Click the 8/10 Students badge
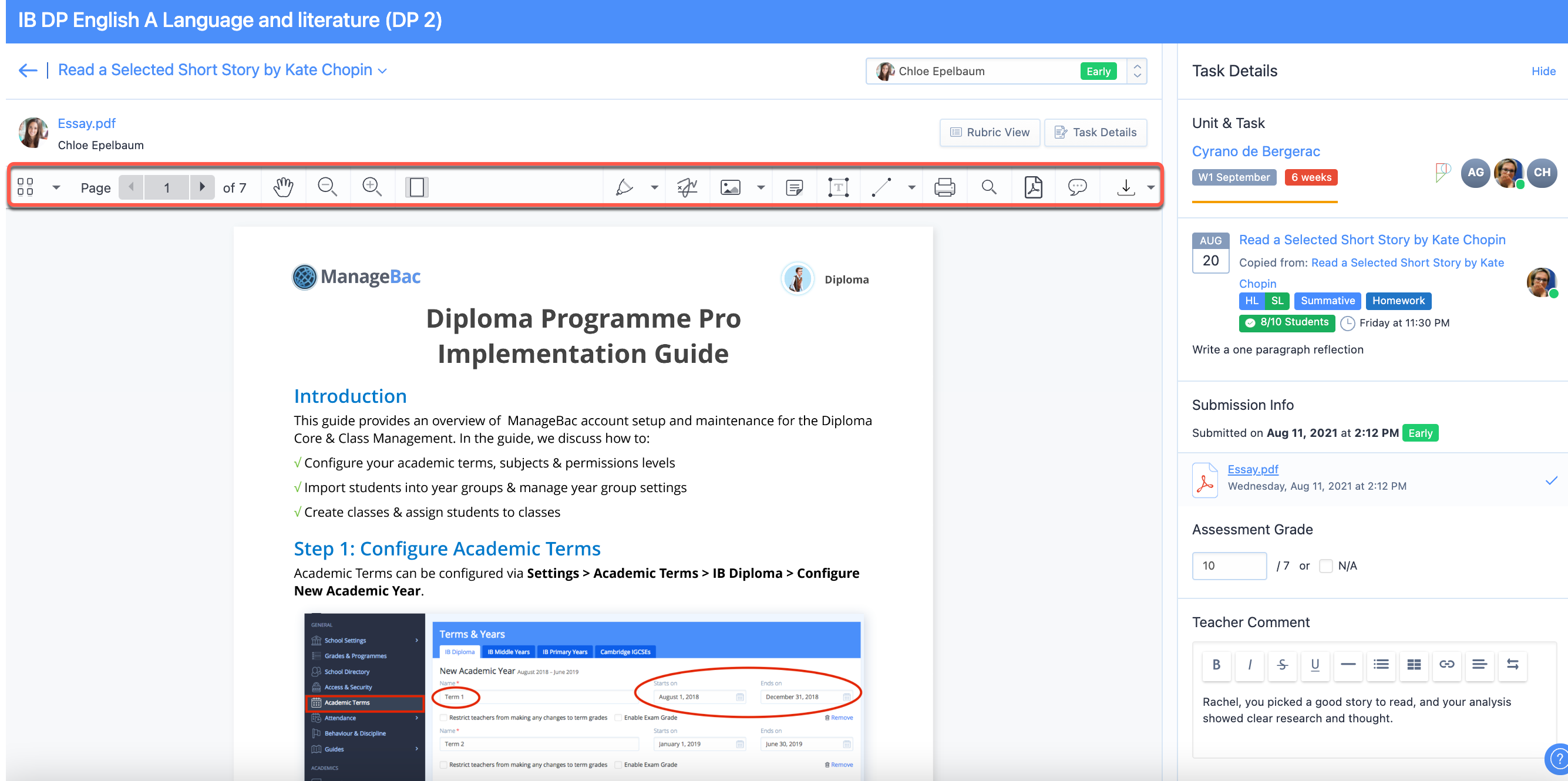The width and height of the screenshot is (1568, 781). [1287, 322]
